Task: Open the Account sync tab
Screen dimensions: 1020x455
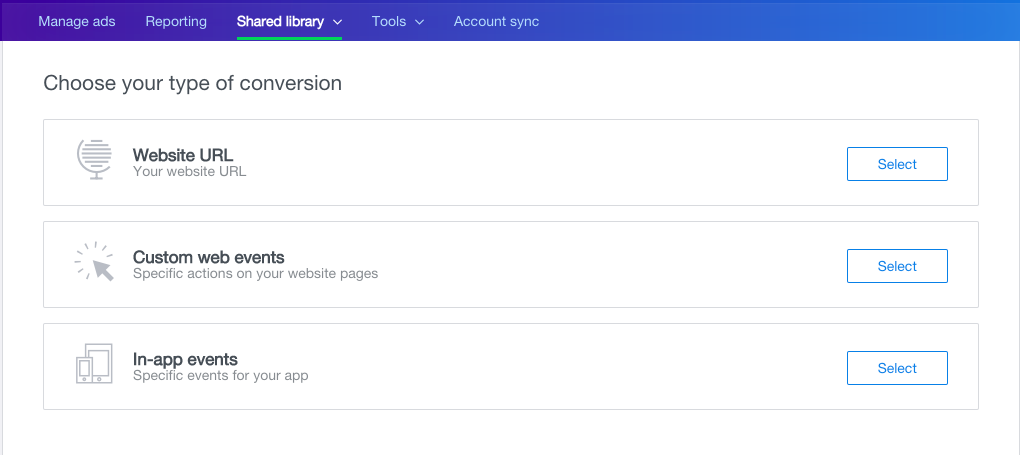Action: 496,21
